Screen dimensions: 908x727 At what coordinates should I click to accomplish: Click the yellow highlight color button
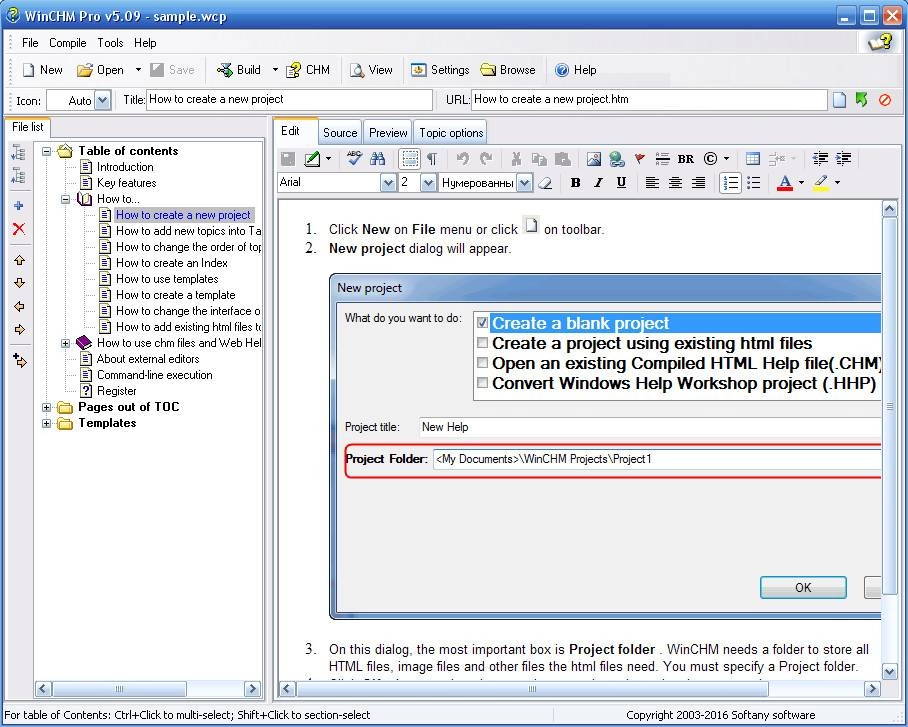[821, 183]
